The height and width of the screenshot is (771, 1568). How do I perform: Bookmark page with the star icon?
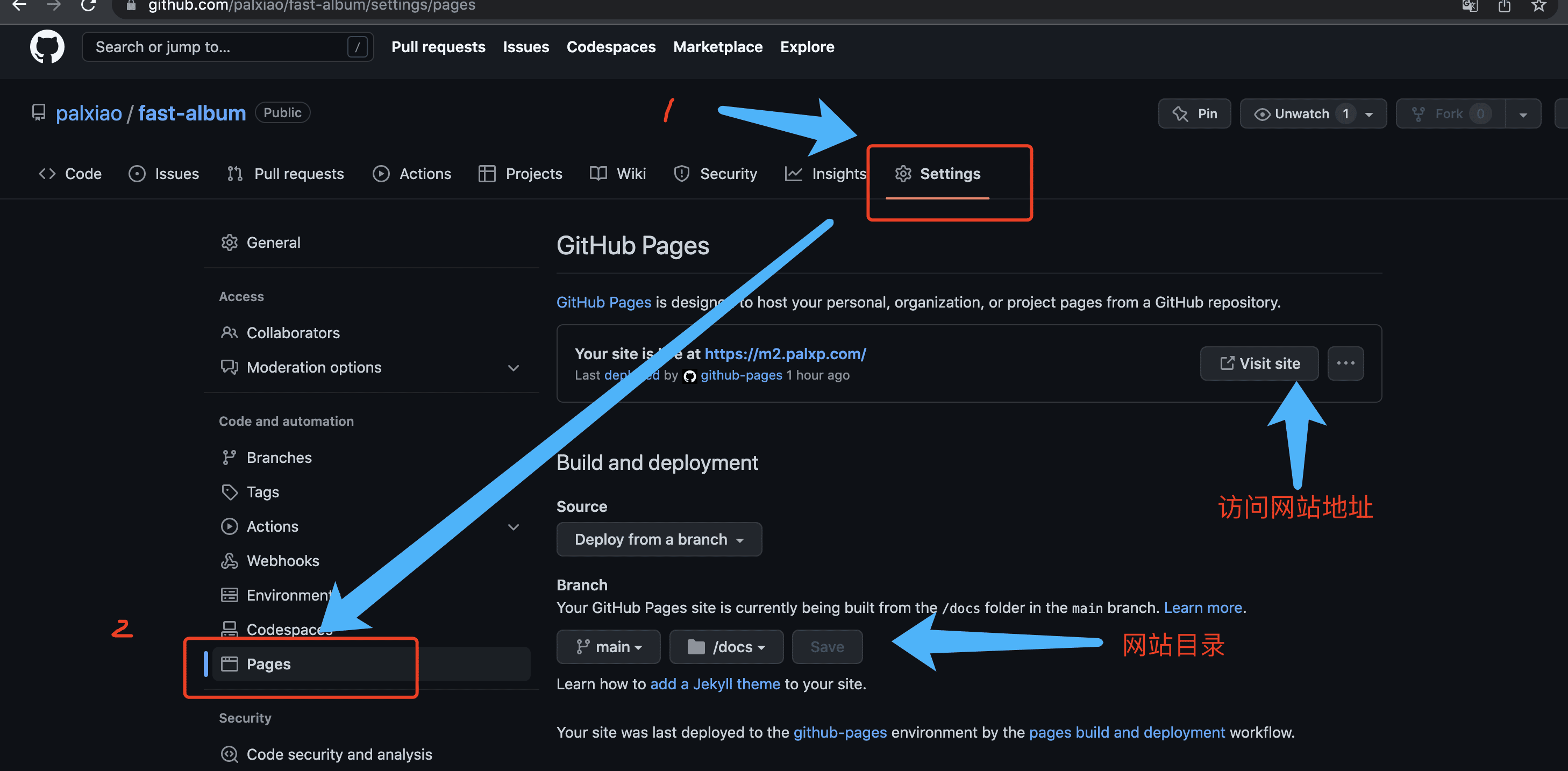click(1539, 6)
